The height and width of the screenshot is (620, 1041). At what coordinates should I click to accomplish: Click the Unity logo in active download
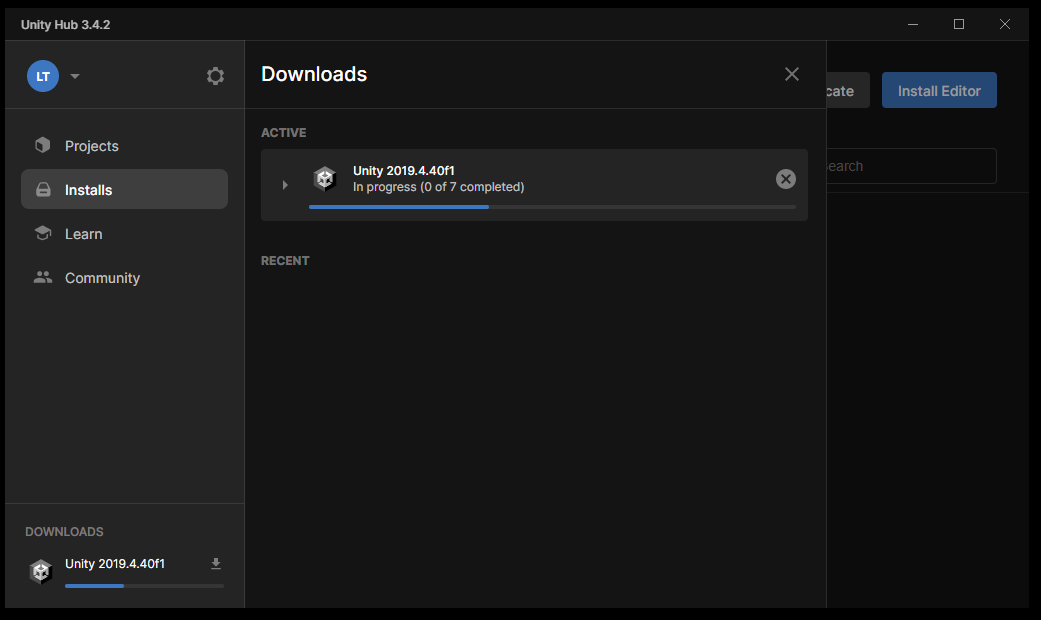[325, 179]
